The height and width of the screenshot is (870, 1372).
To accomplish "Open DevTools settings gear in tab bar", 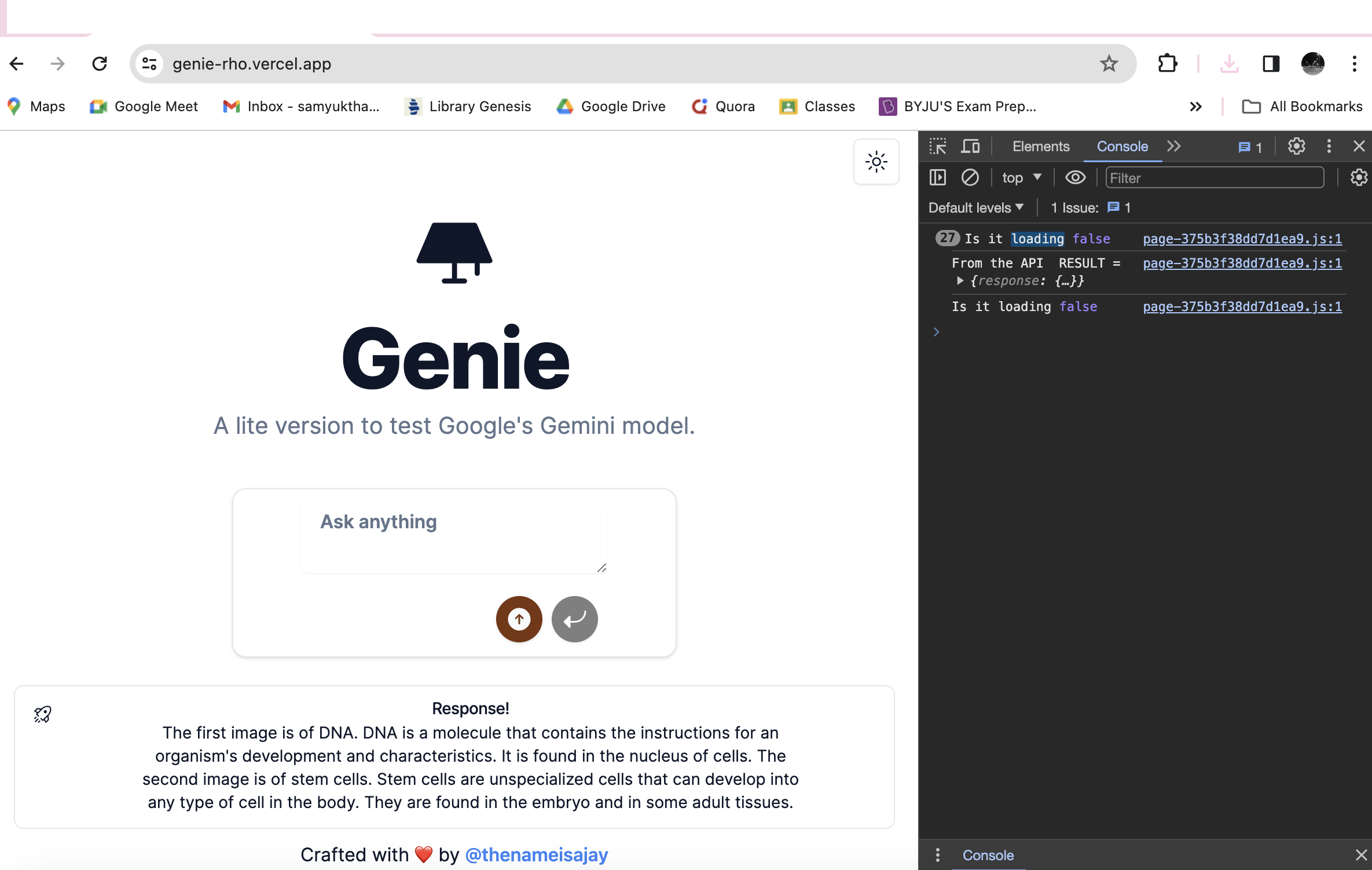I will tap(1296, 147).
